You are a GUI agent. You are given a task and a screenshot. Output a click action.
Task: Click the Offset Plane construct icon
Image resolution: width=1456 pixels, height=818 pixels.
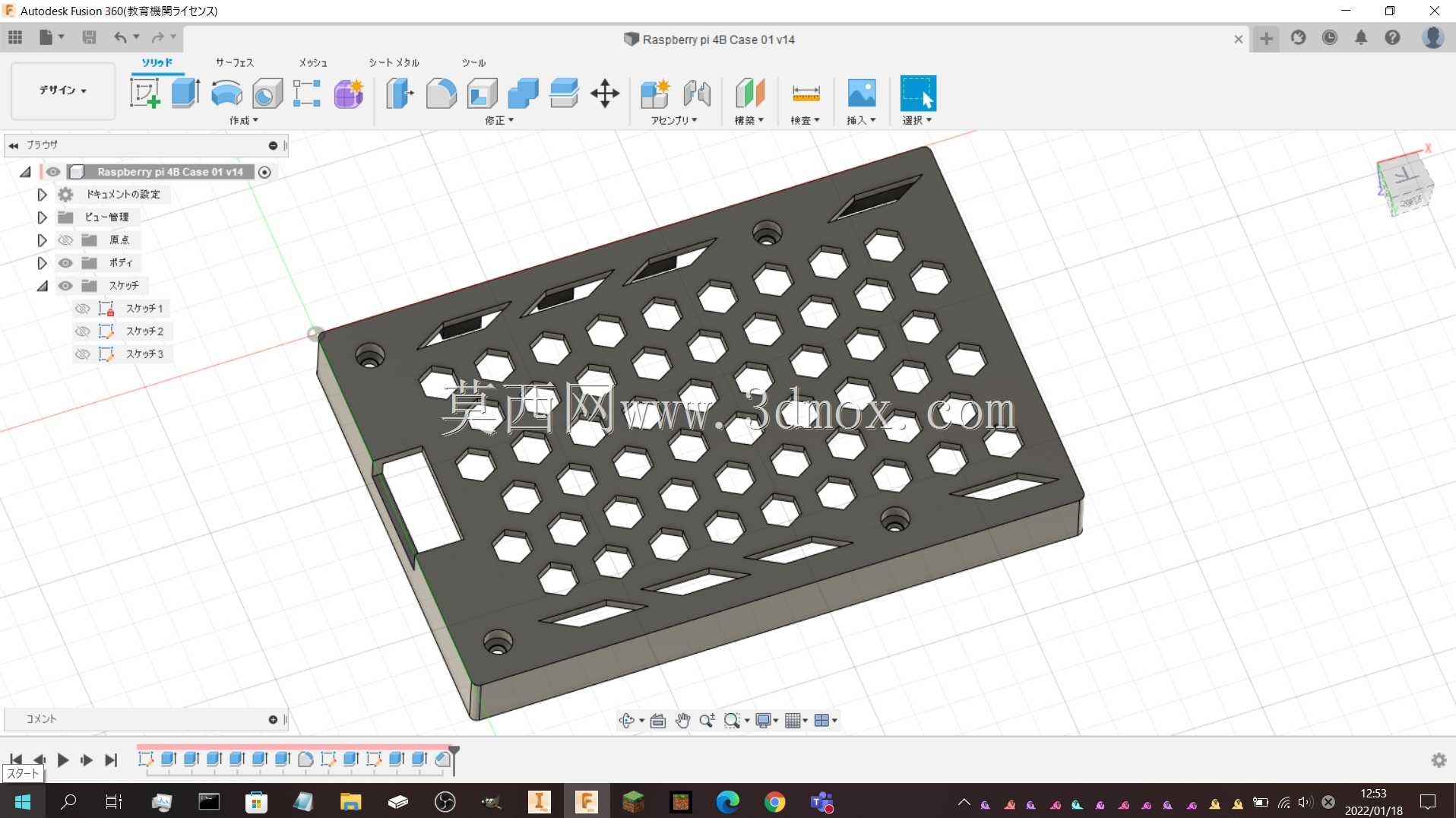pos(749,94)
